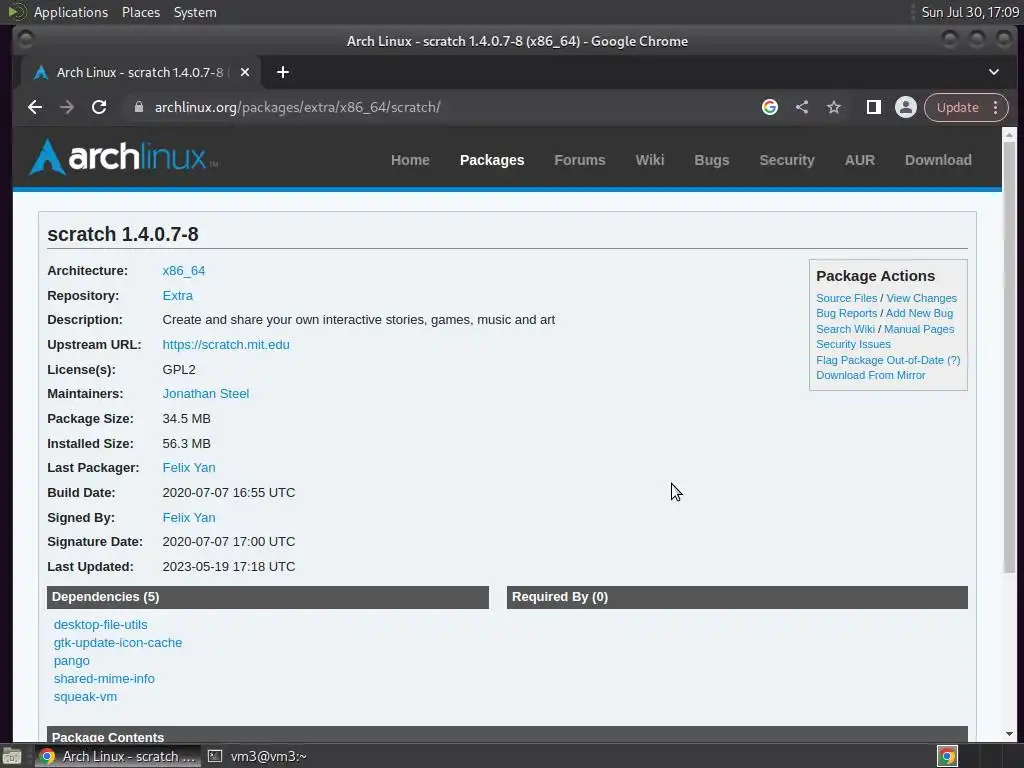1024x768 pixels.
Task: Open the AUR nav item
Action: coord(859,160)
